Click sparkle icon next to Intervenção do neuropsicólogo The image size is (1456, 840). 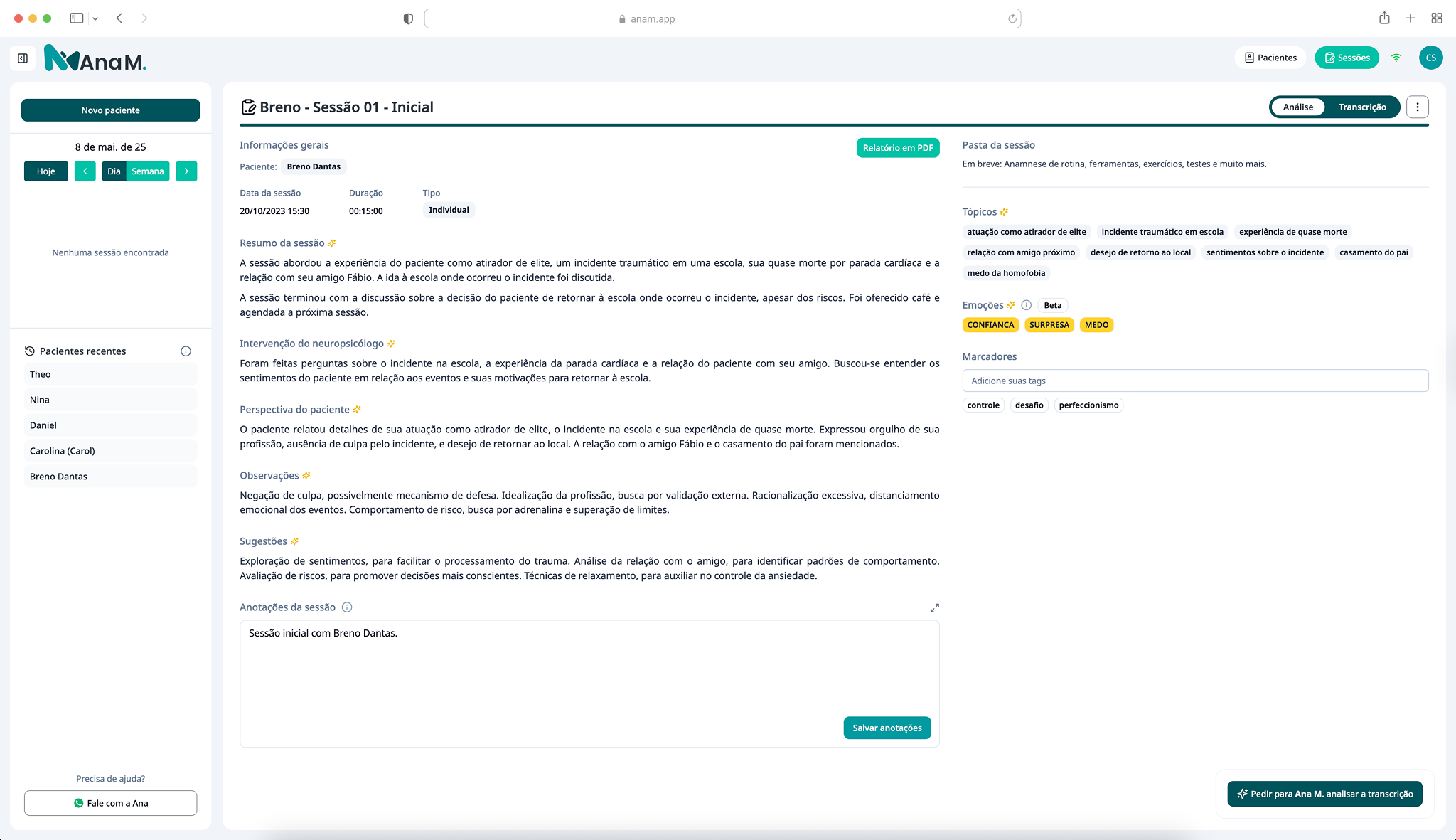click(391, 344)
